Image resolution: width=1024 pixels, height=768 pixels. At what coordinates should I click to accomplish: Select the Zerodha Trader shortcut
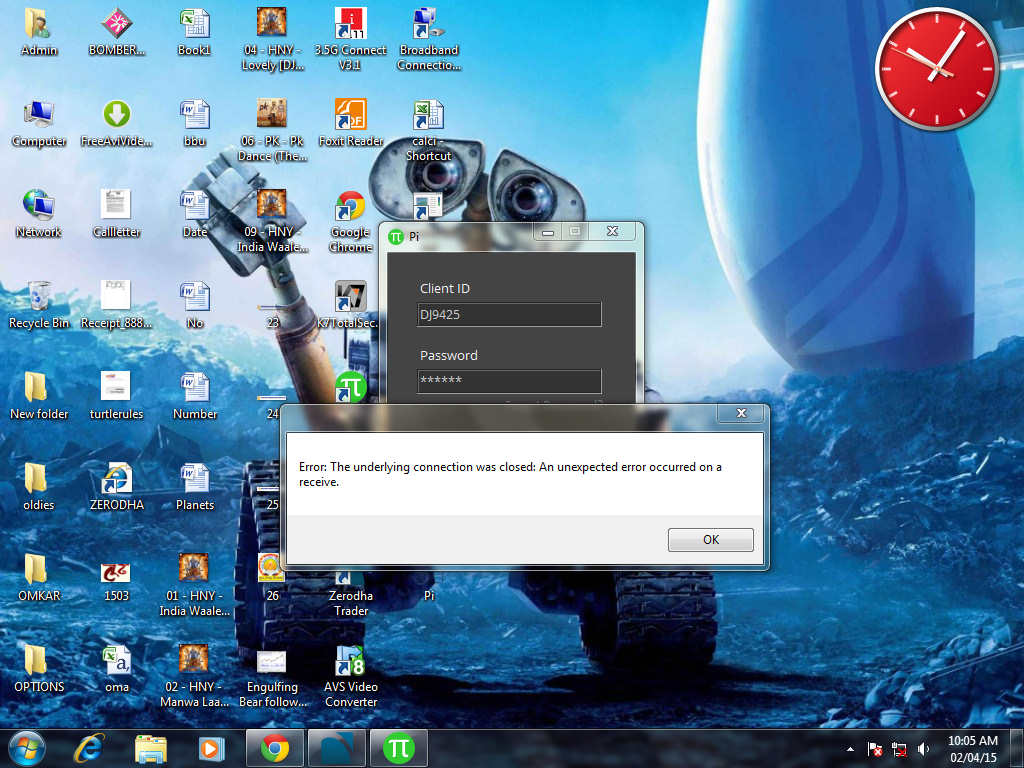351,594
